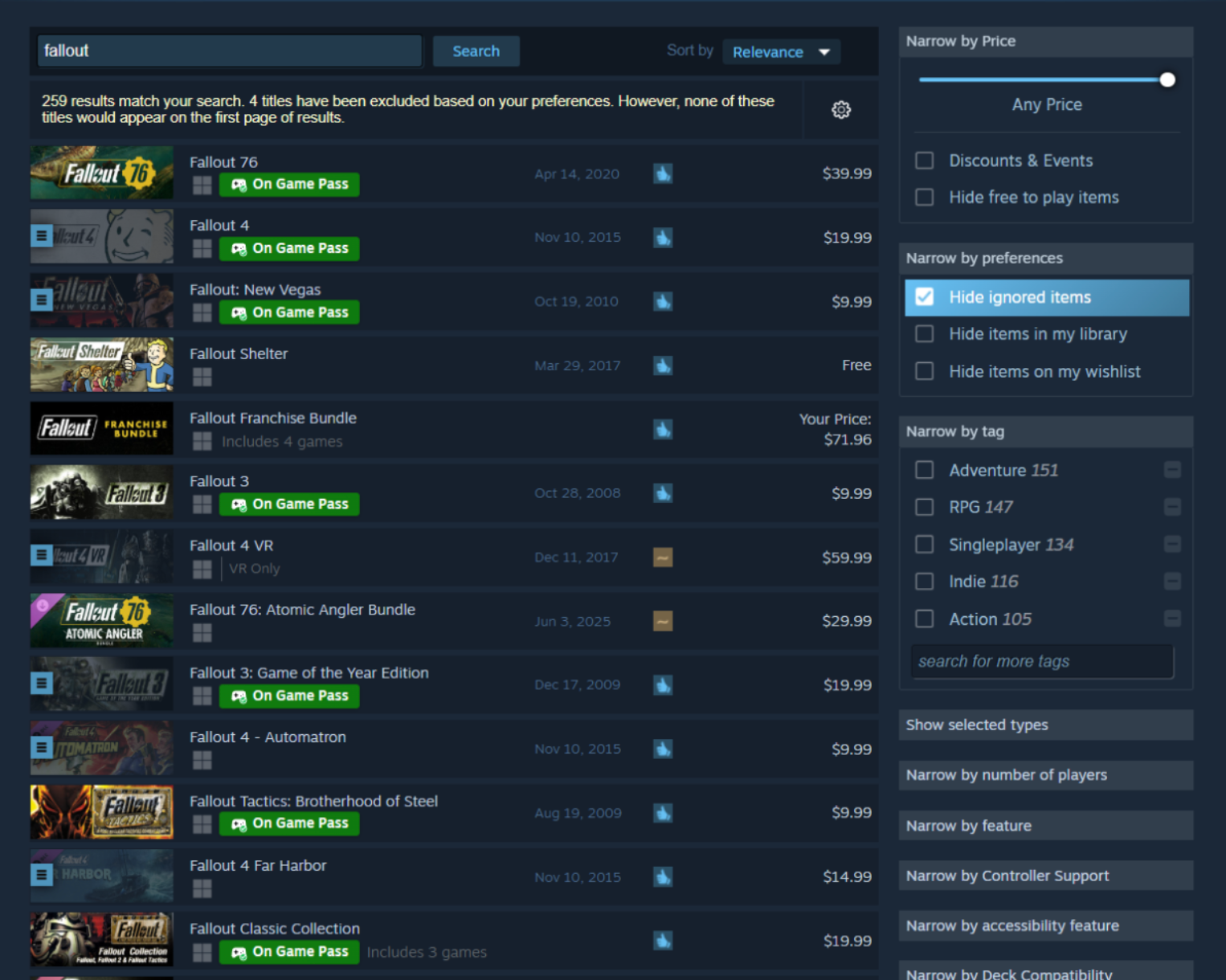Expand the Show selected types section

pyautogui.click(x=1045, y=725)
